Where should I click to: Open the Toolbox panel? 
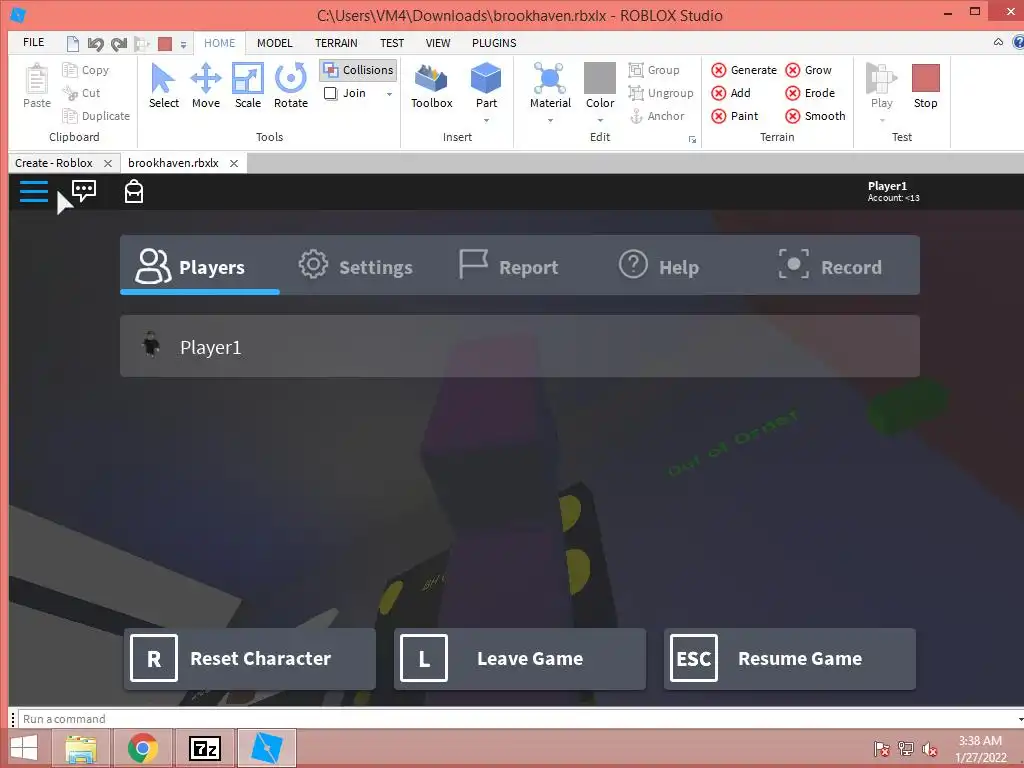[432, 86]
